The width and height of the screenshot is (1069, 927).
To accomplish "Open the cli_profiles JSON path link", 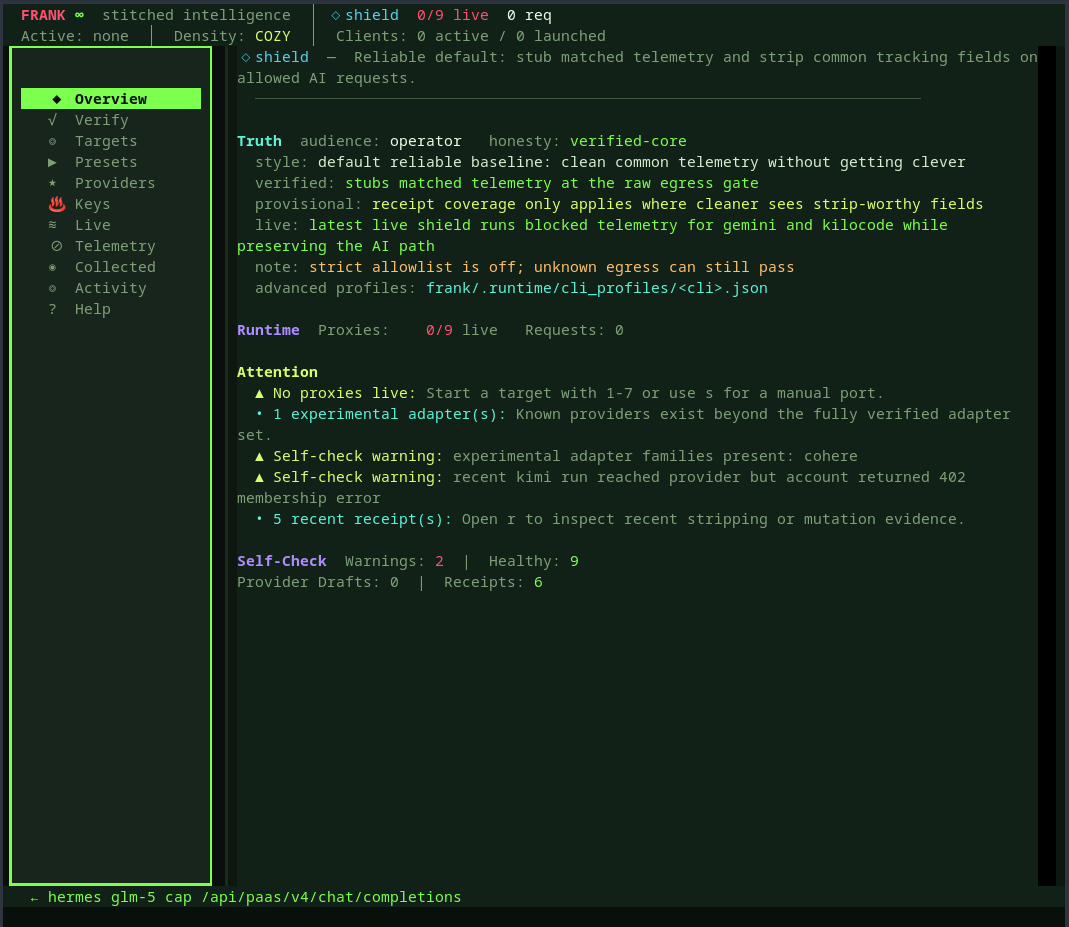I will [596, 288].
